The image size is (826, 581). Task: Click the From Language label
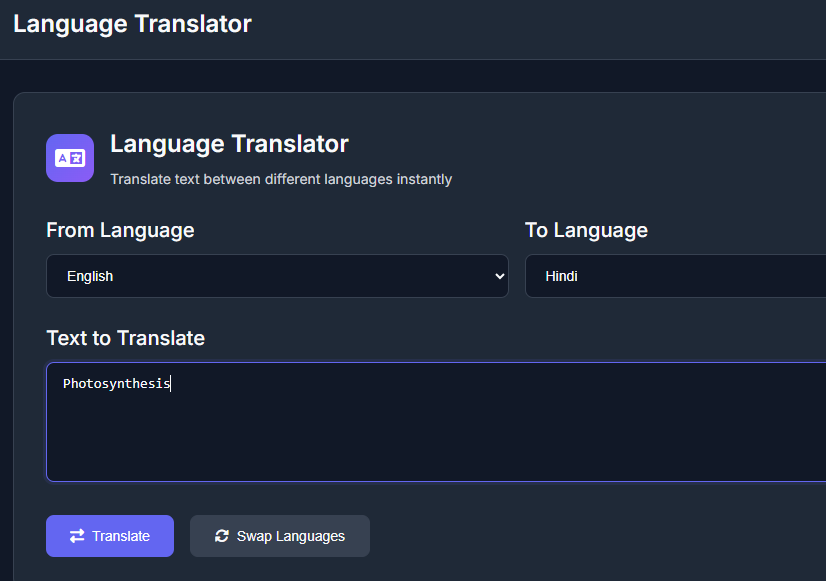pyautogui.click(x=119, y=230)
